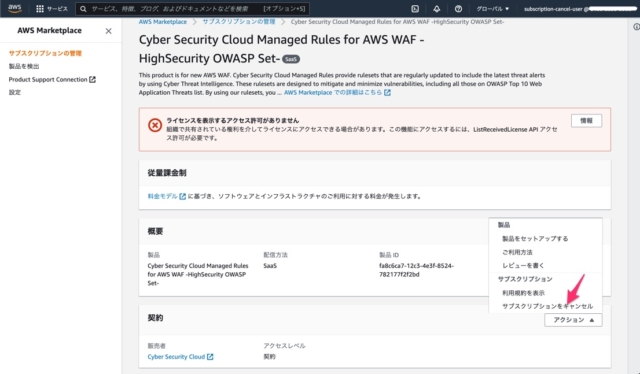Open the services grid menu icon
The height and width of the screenshot is (374, 640).
pos(40,9)
